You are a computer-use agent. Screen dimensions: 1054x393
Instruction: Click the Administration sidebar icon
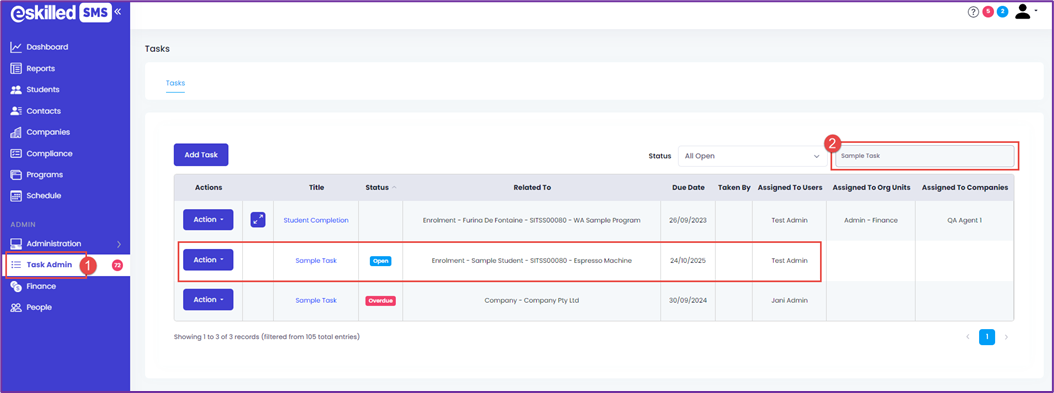pyautogui.click(x=16, y=243)
